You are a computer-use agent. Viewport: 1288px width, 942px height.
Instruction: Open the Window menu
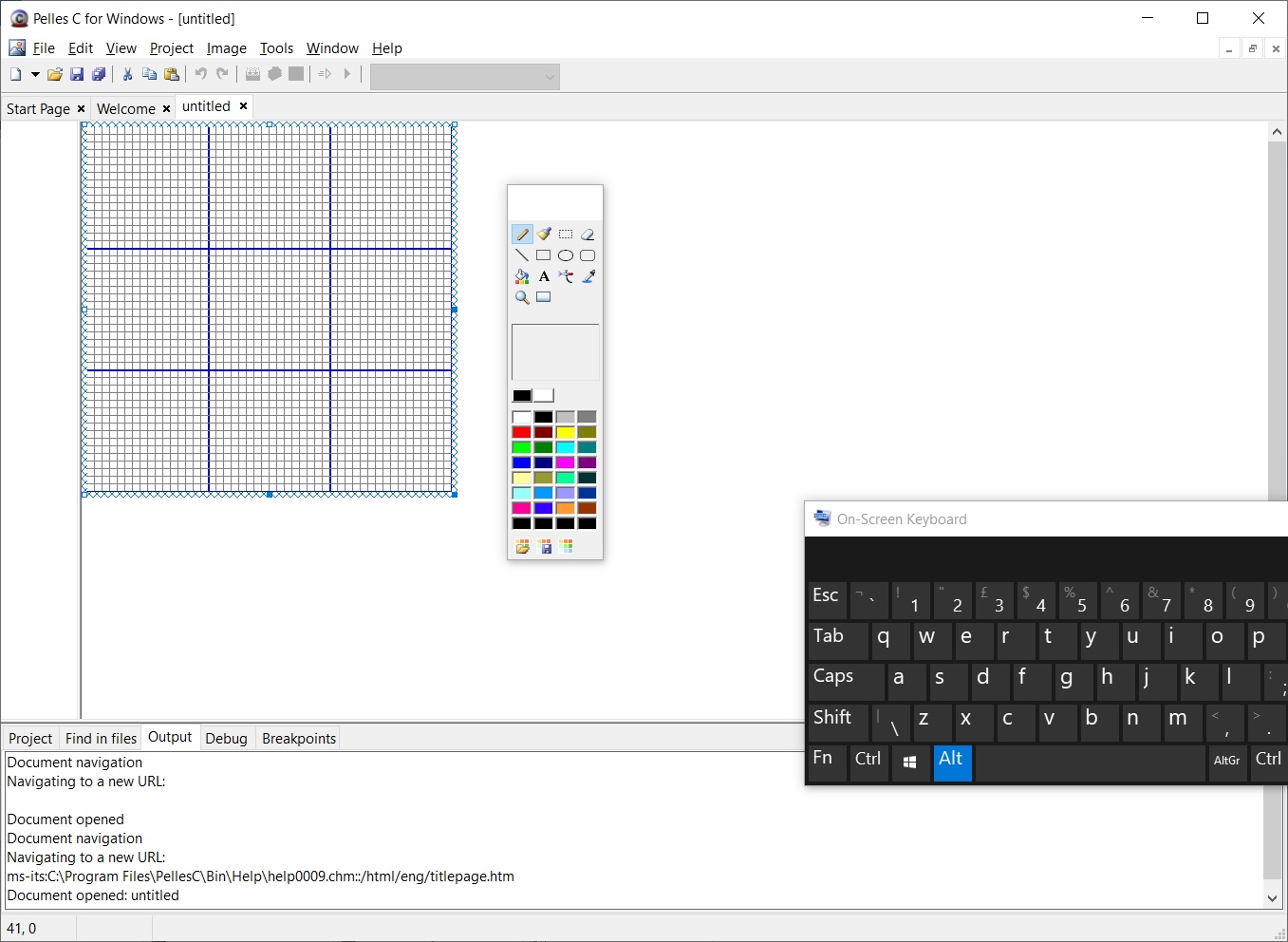coord(332,48)
